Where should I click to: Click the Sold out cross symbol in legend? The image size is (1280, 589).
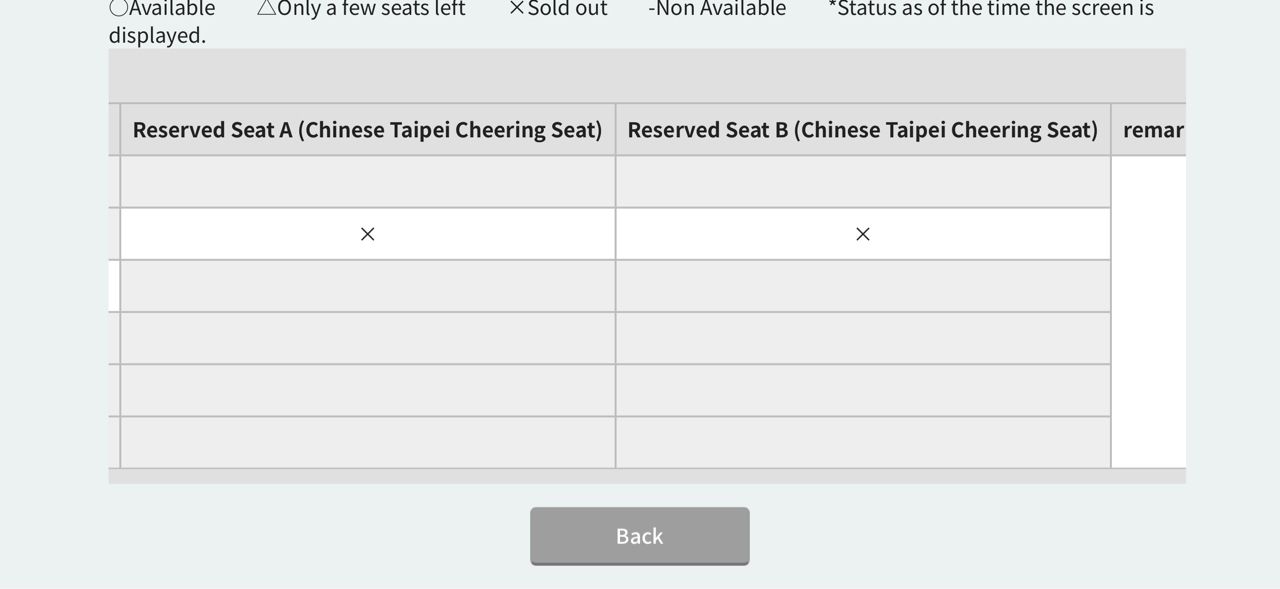tap(516, 8)
